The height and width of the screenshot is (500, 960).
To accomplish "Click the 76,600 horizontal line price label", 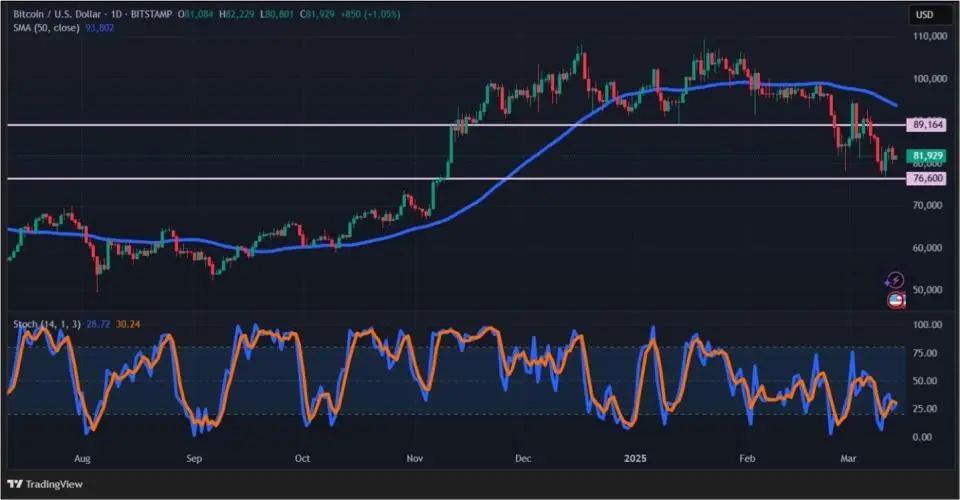I will coord(927,178).
